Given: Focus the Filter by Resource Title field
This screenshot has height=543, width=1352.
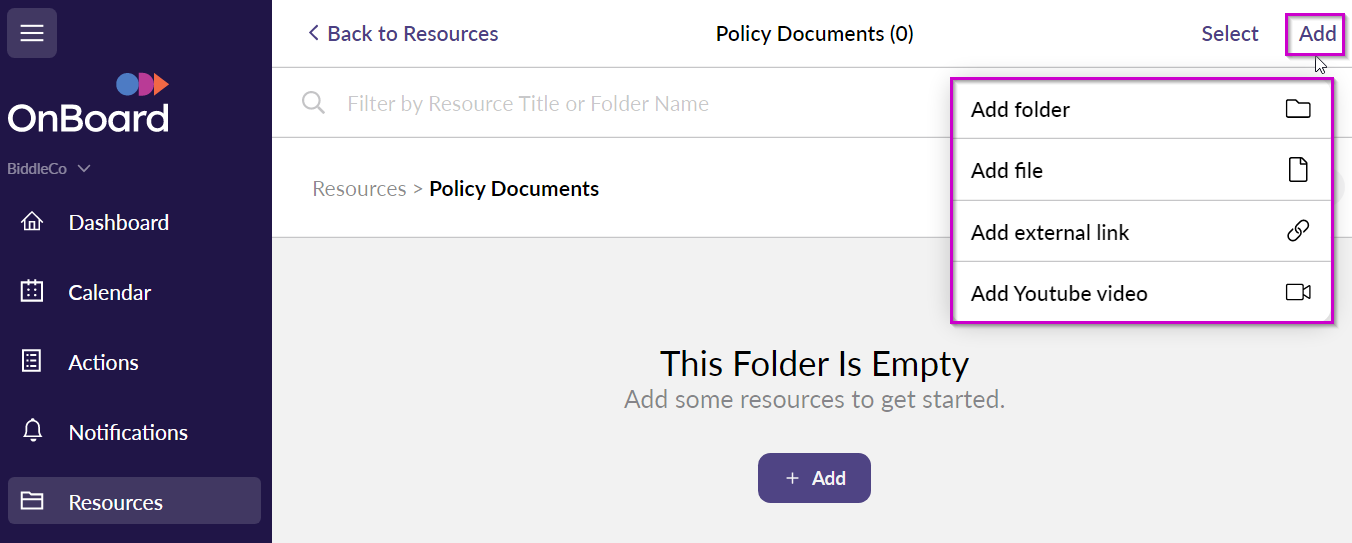Looking at the screenshot, I should click(x=620, y=104).
